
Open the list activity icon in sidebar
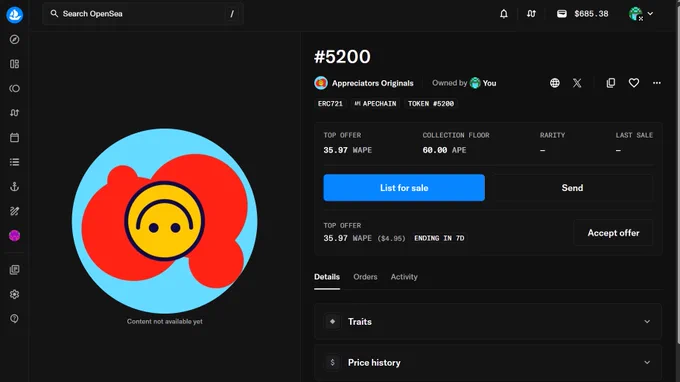[14, 162]
